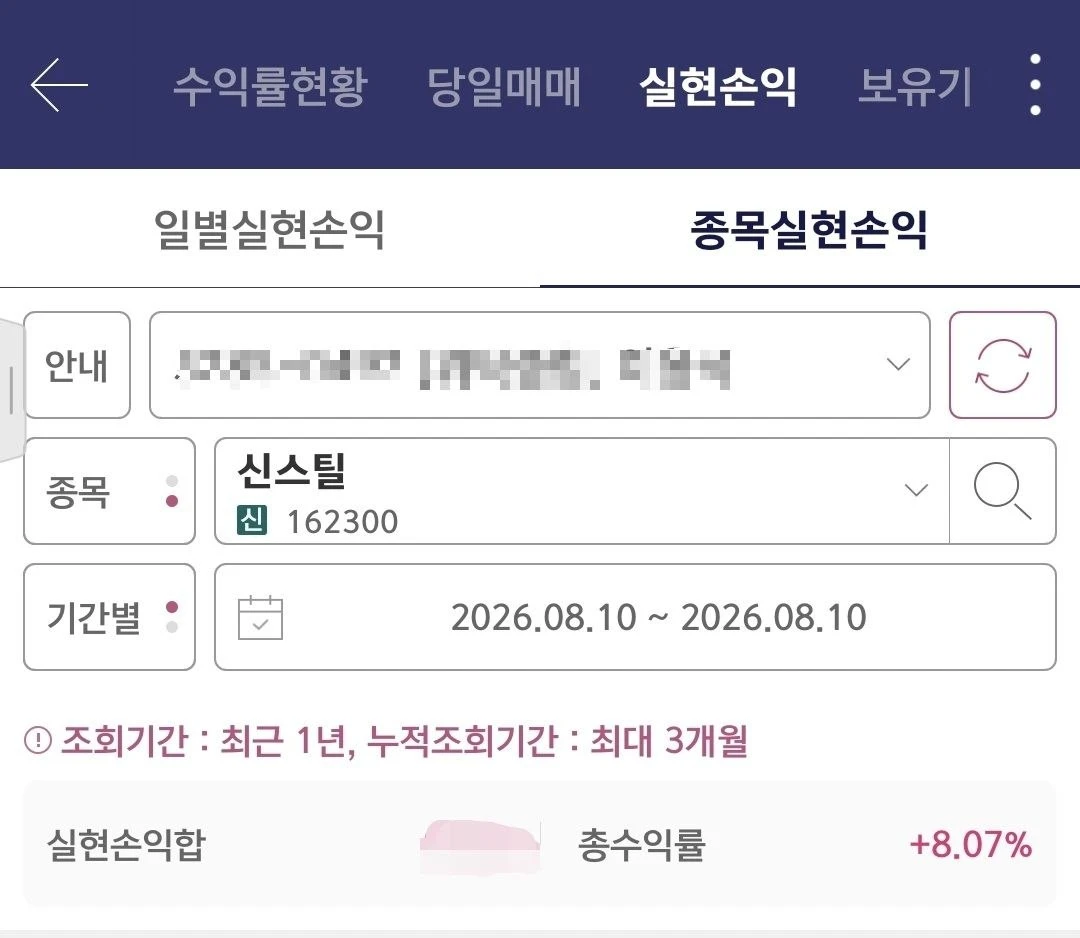Tap the magnifier stock search icon

point(1003,491)
